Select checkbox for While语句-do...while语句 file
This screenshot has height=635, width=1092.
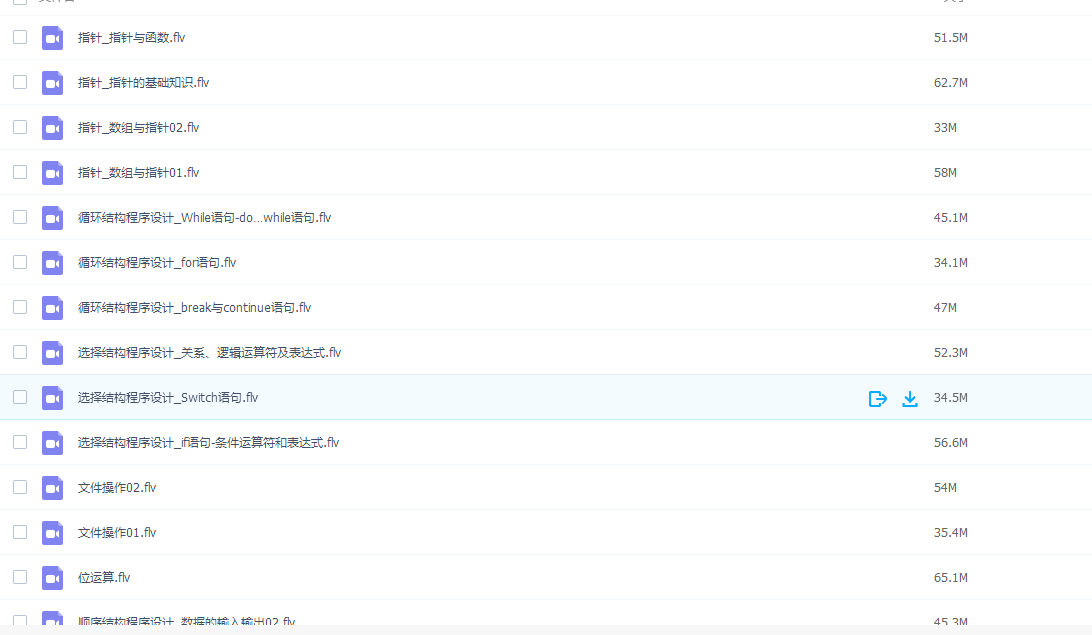point(20,217)
